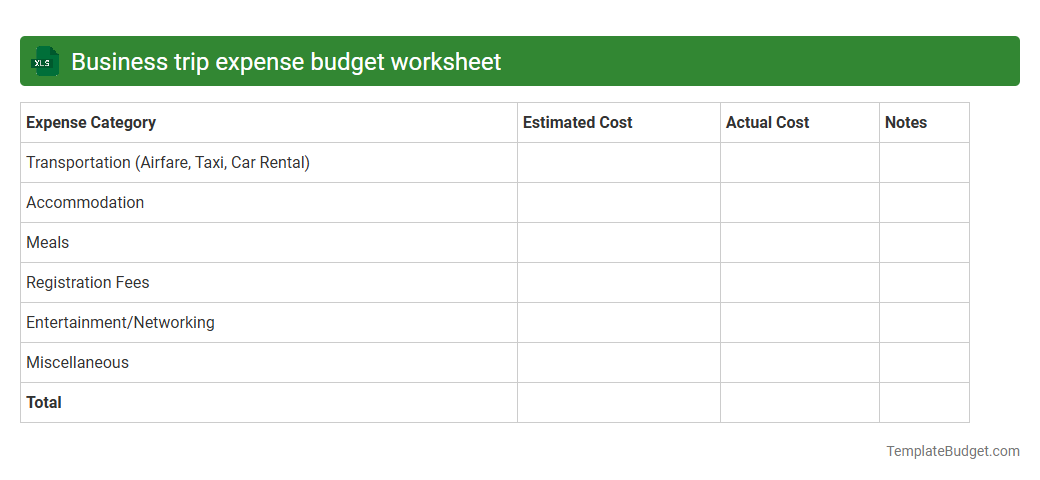Select the 'Total' row label

(x=44, y=402)
